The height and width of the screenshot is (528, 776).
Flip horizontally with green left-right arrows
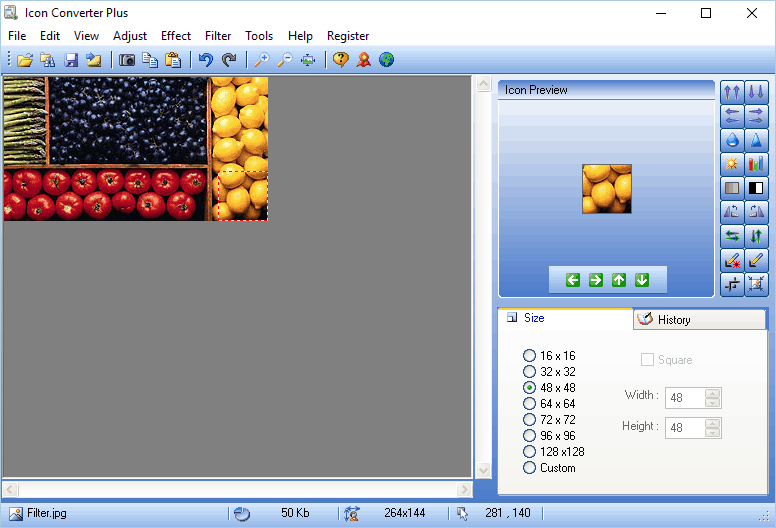(732, 236)
